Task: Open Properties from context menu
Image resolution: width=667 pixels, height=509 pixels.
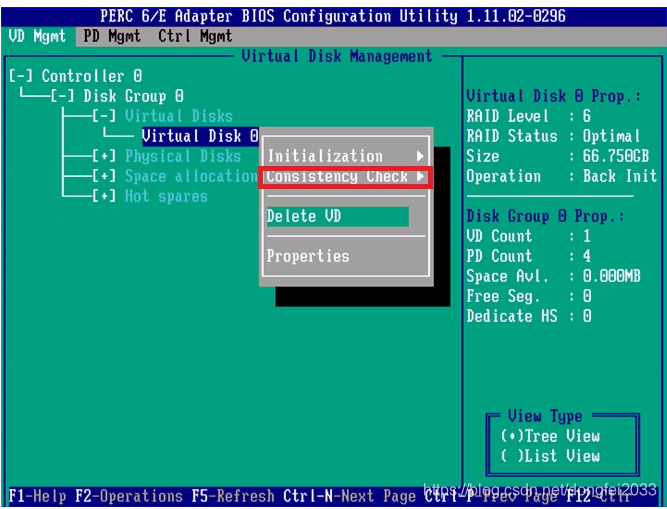Action: (308, 256)
